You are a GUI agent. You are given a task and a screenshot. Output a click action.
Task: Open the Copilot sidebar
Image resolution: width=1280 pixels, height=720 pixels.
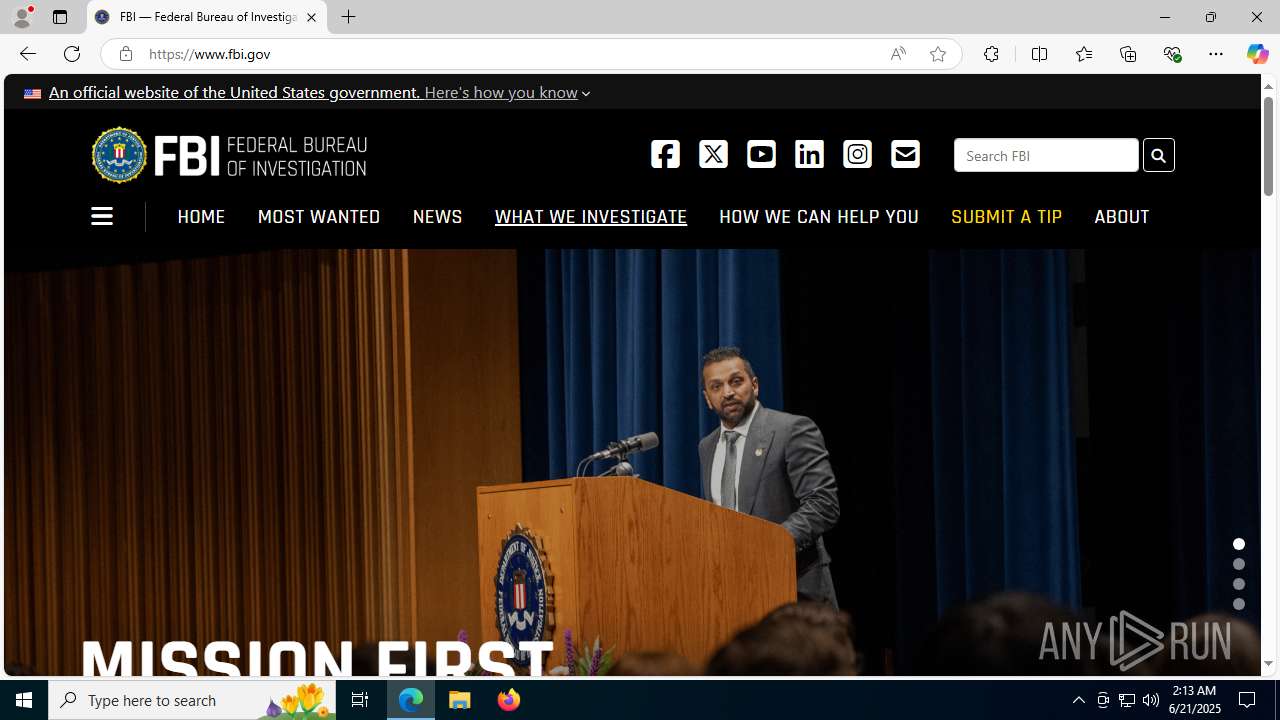pos(1257,54)
